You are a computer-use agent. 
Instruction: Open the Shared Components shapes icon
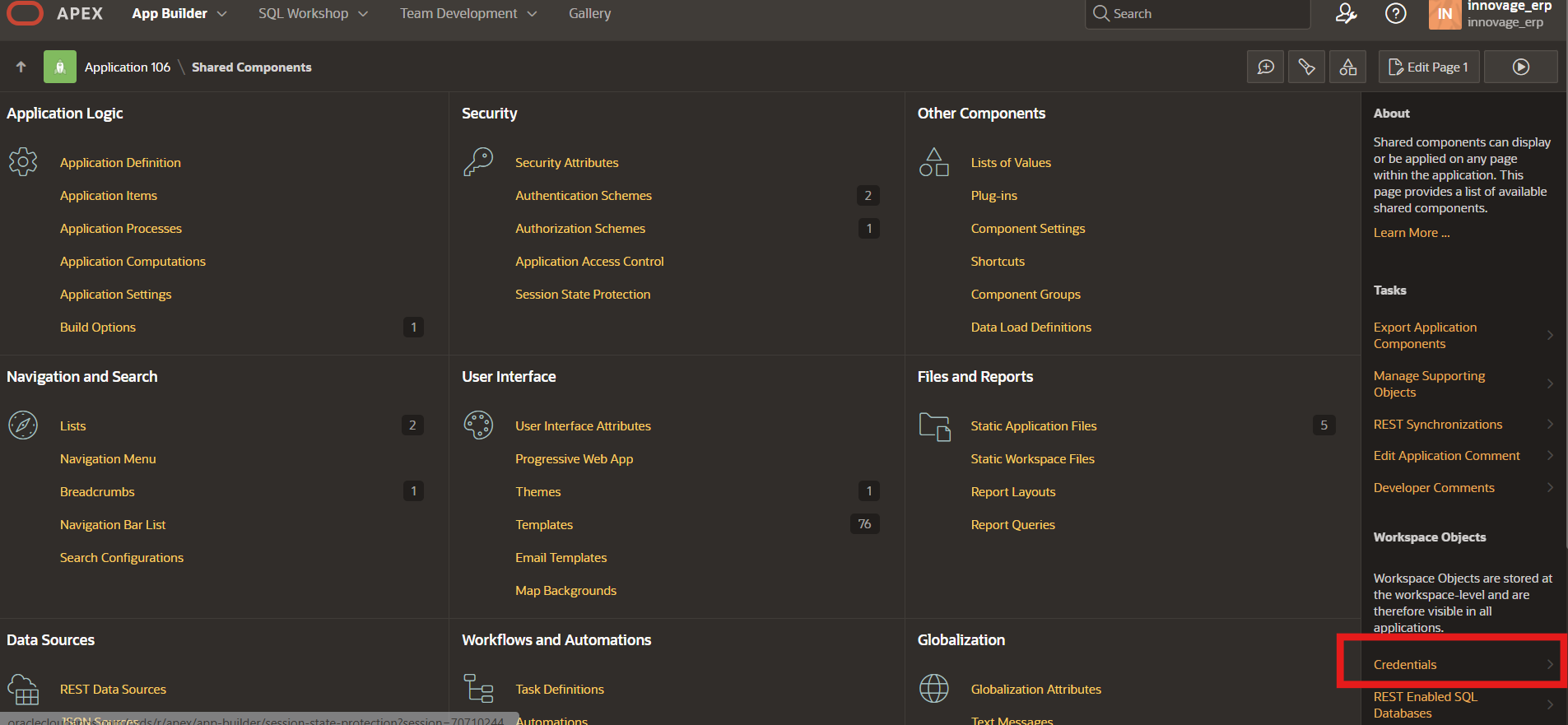(1347, 67)
